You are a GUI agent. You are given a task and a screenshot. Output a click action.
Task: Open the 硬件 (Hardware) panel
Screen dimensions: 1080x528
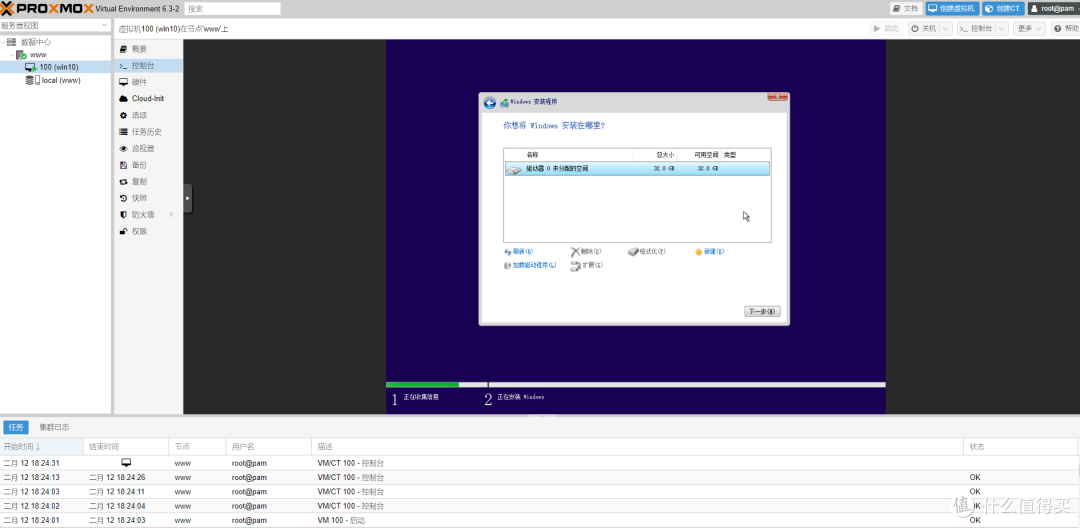coord(139,82)
